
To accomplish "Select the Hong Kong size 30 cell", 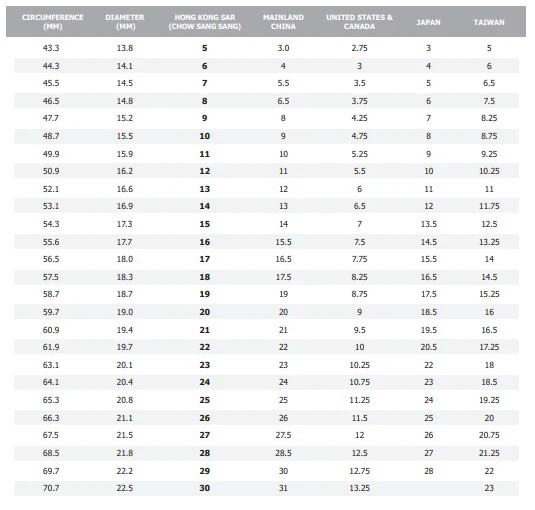I will pyautogui.click(x=204, y=488).
